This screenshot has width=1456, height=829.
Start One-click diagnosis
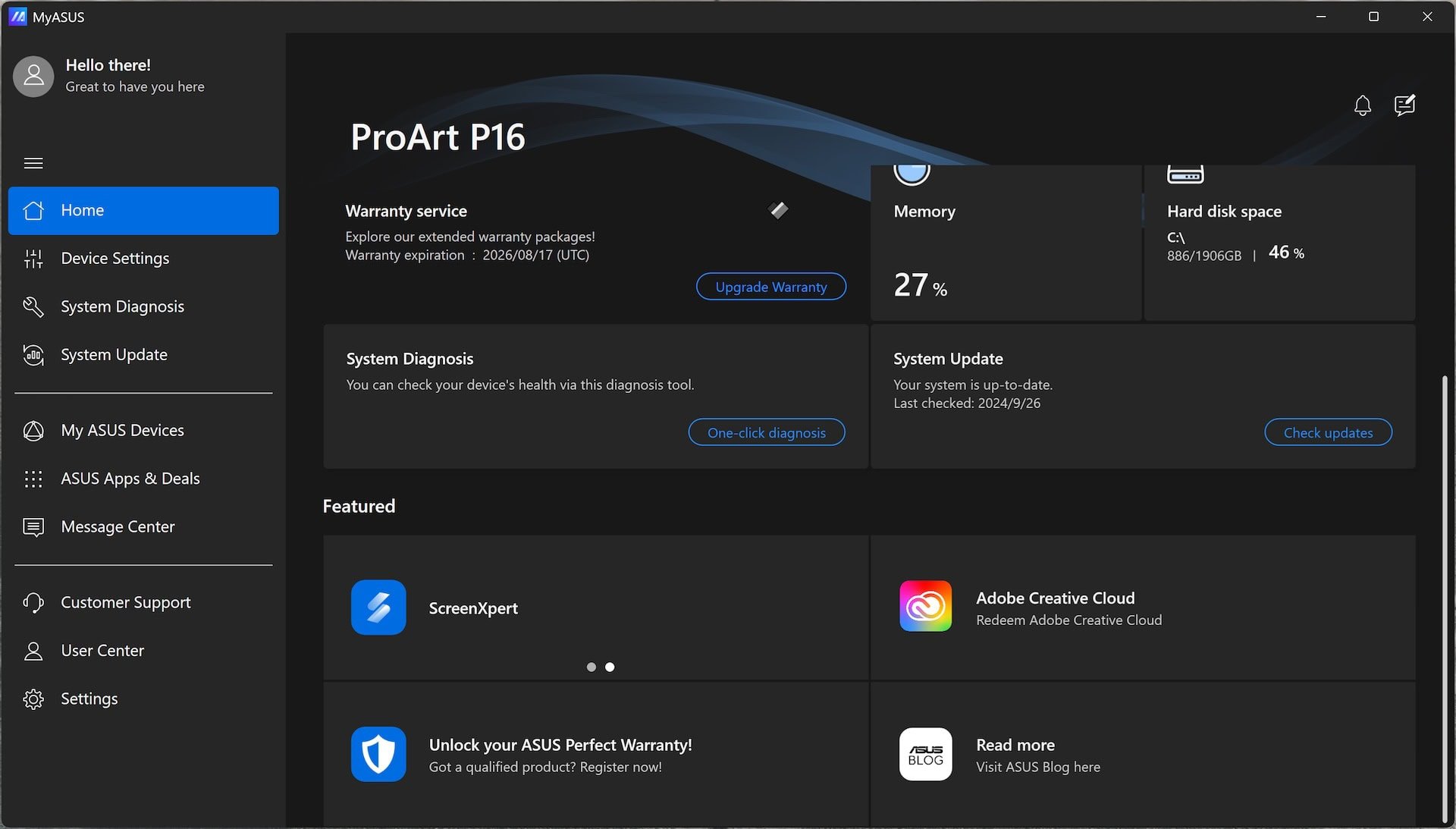point(767,432)
